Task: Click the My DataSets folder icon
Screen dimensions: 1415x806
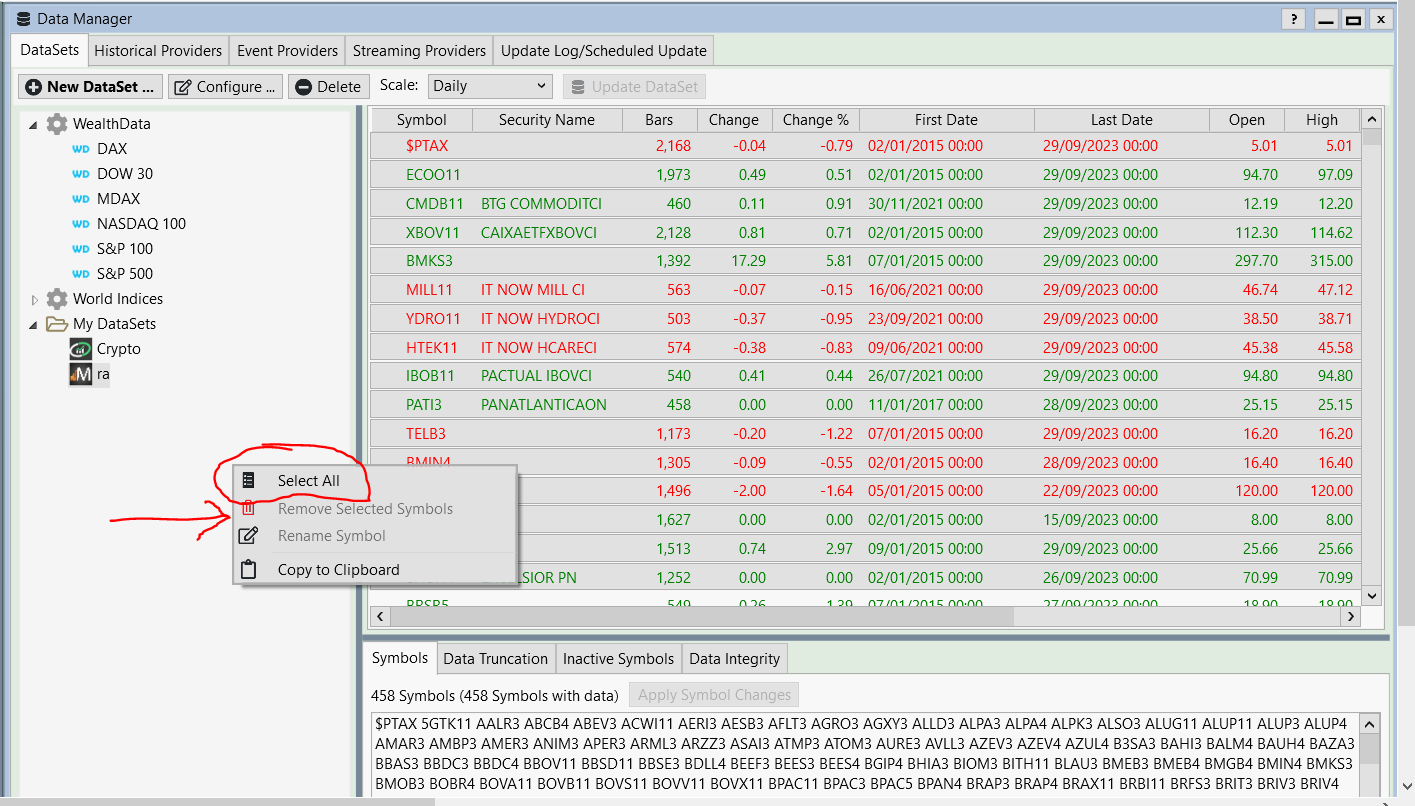Action: click(57, 324)
